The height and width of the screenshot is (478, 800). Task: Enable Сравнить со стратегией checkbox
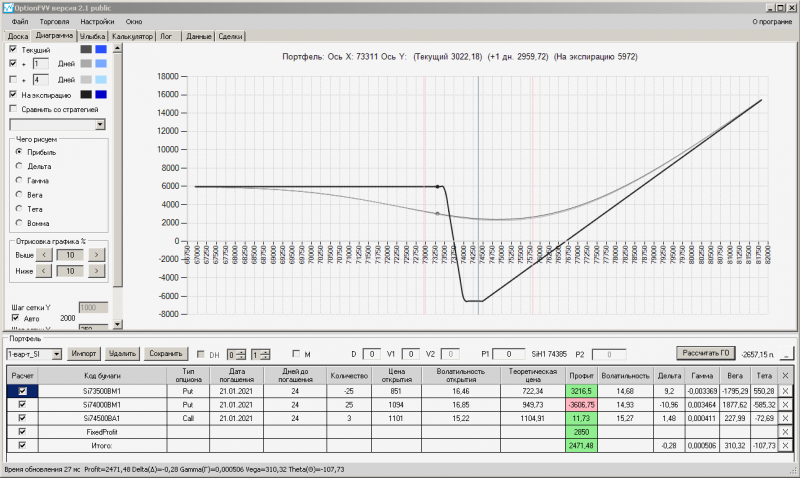click(x=13, y=109)
